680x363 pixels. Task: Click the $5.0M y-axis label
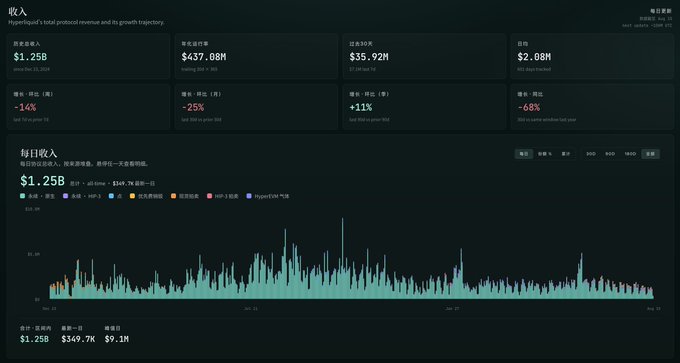(33, 254)
